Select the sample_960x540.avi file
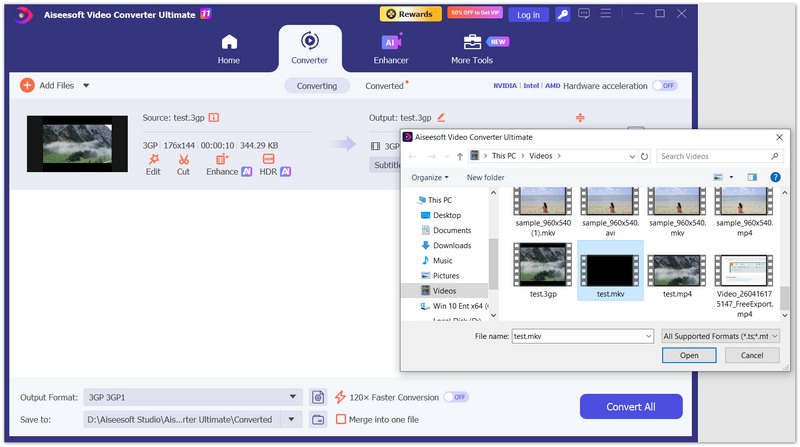The image size is (800, 447). click(x=610, y=211)
